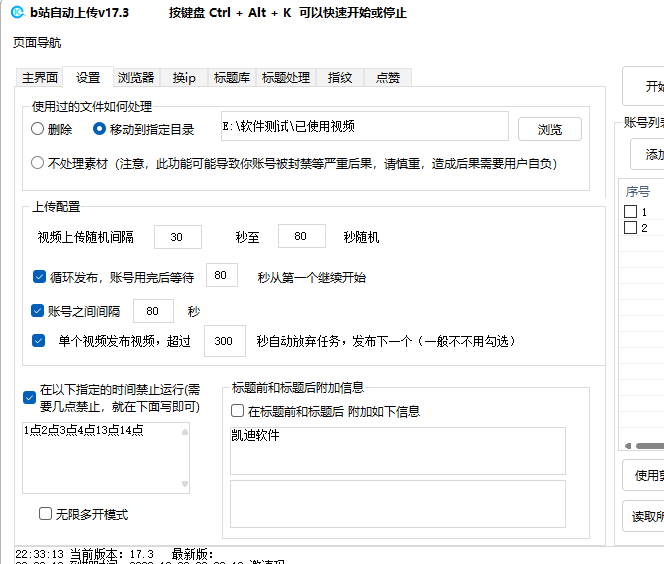Open the 页面导航 menu
Screen dimensions: 664x564
(37, 43)
